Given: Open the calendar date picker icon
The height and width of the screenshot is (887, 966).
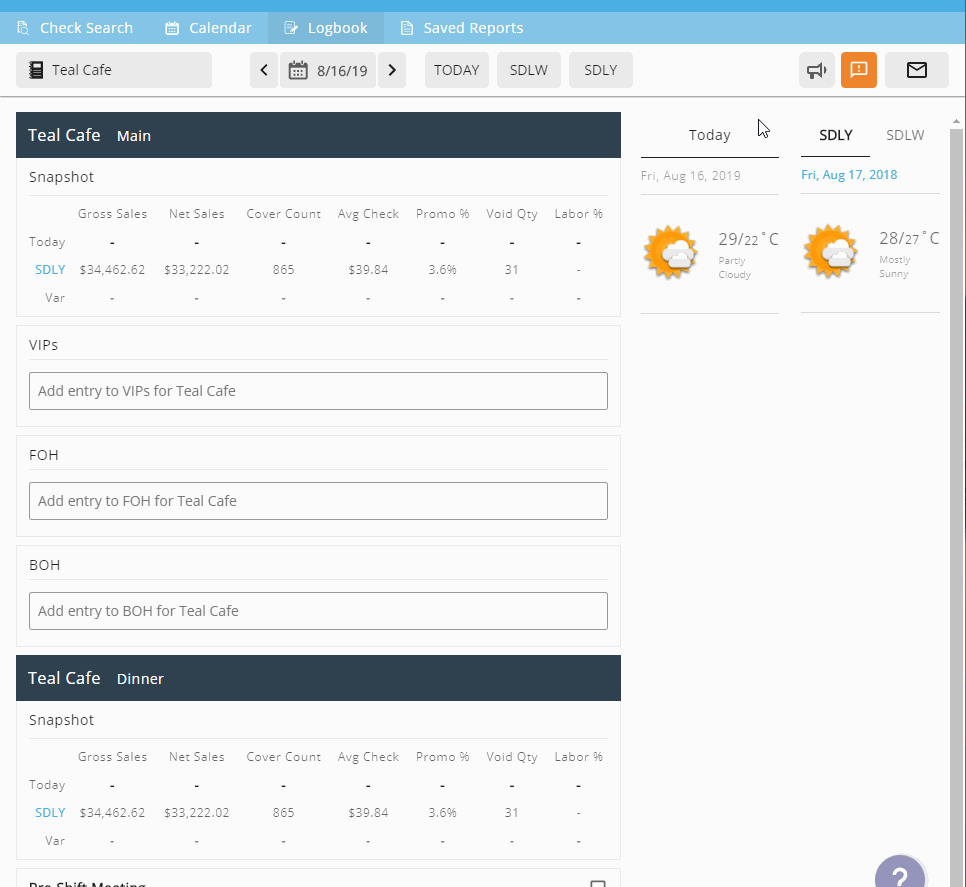Looking at the screenshot, I should tap(298, 70).
